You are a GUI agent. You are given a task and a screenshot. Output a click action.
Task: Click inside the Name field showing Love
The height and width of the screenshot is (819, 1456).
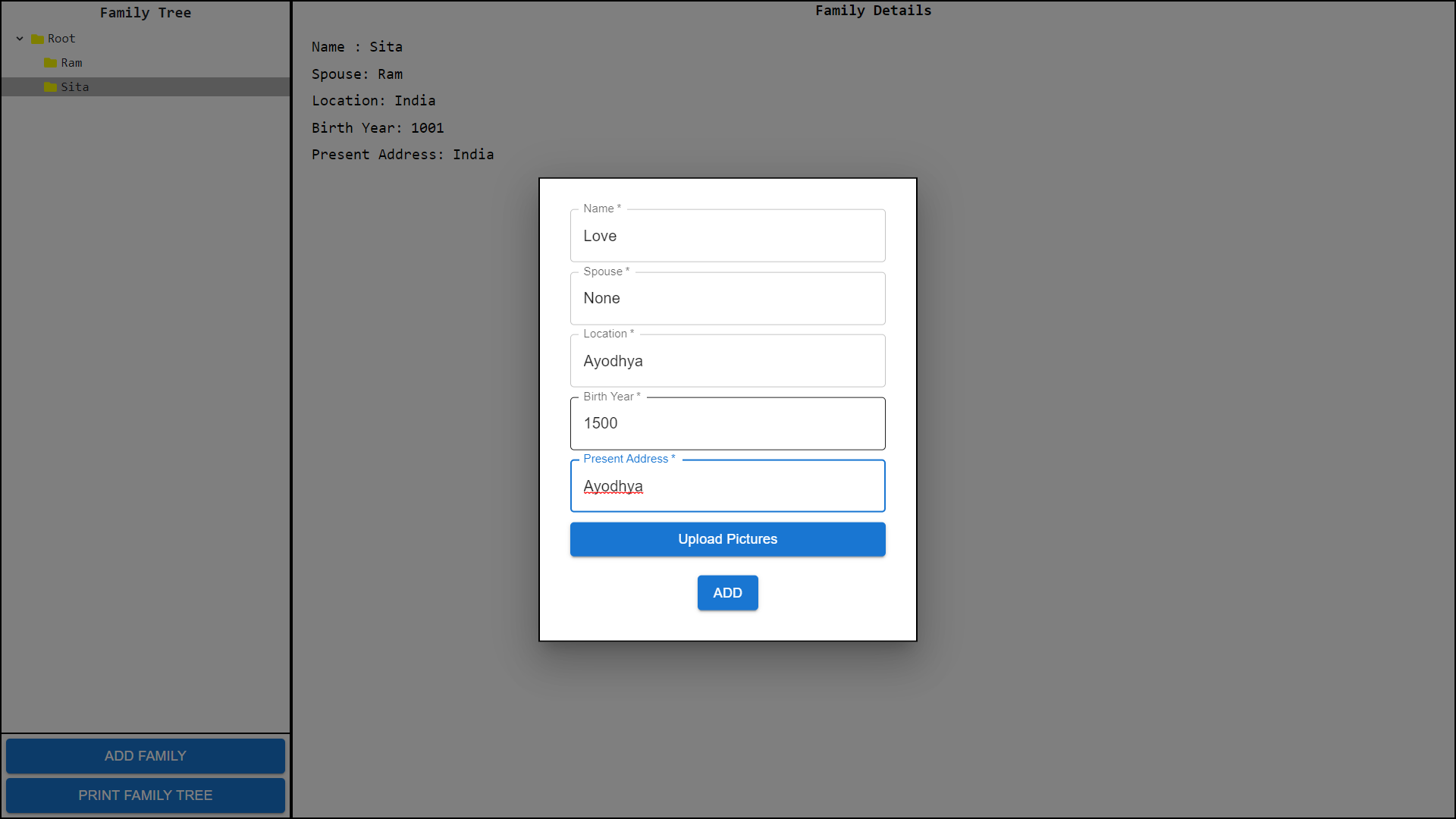click(x=727, y=235)
